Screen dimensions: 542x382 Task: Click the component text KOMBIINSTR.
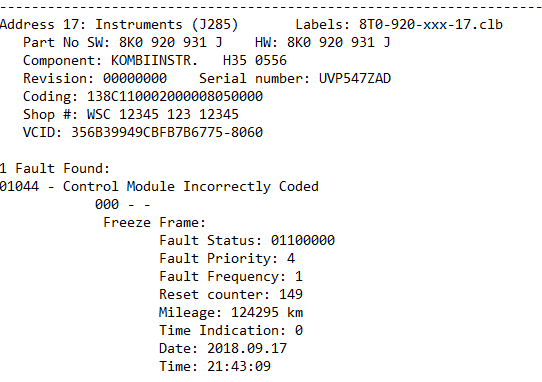click(154, 60)
